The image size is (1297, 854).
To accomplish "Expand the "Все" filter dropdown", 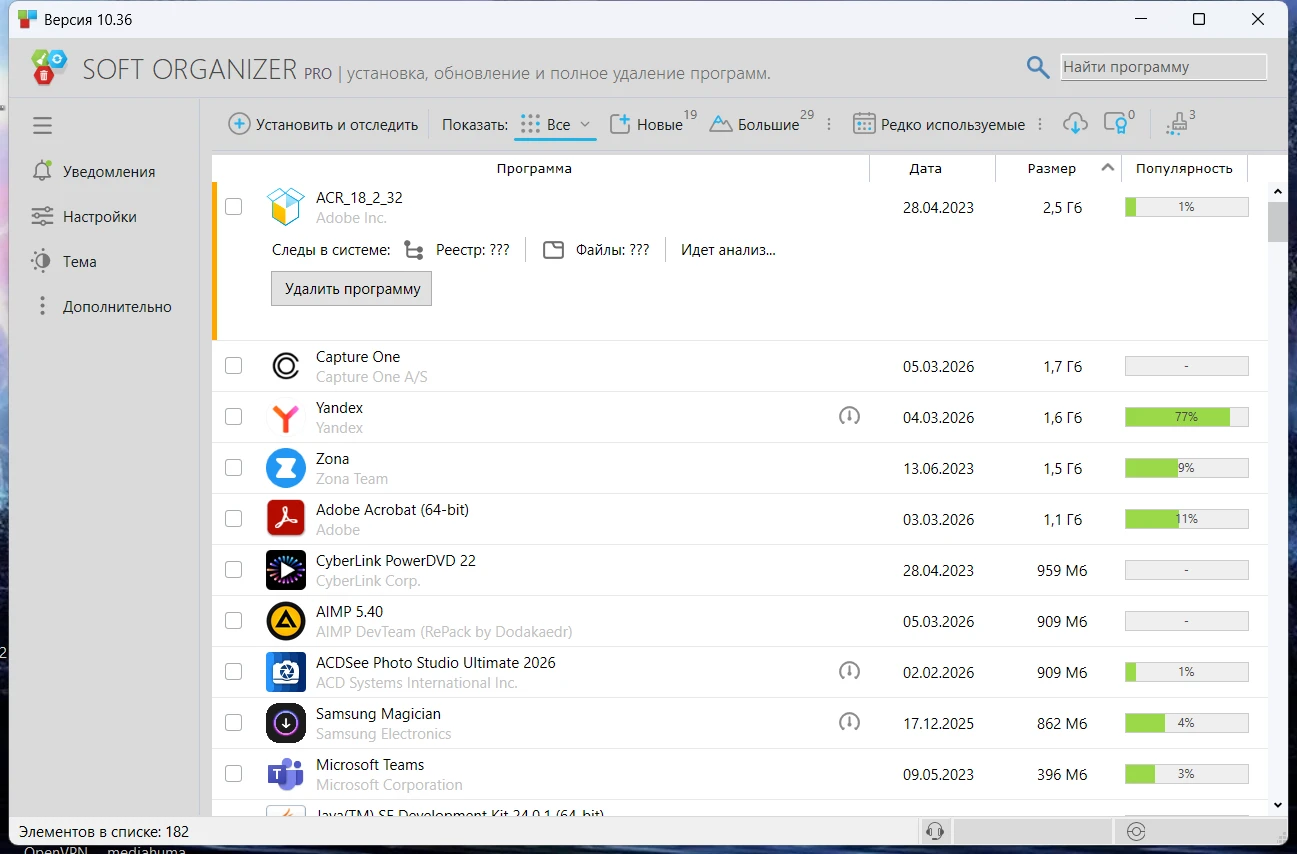I will coord(585,124).
